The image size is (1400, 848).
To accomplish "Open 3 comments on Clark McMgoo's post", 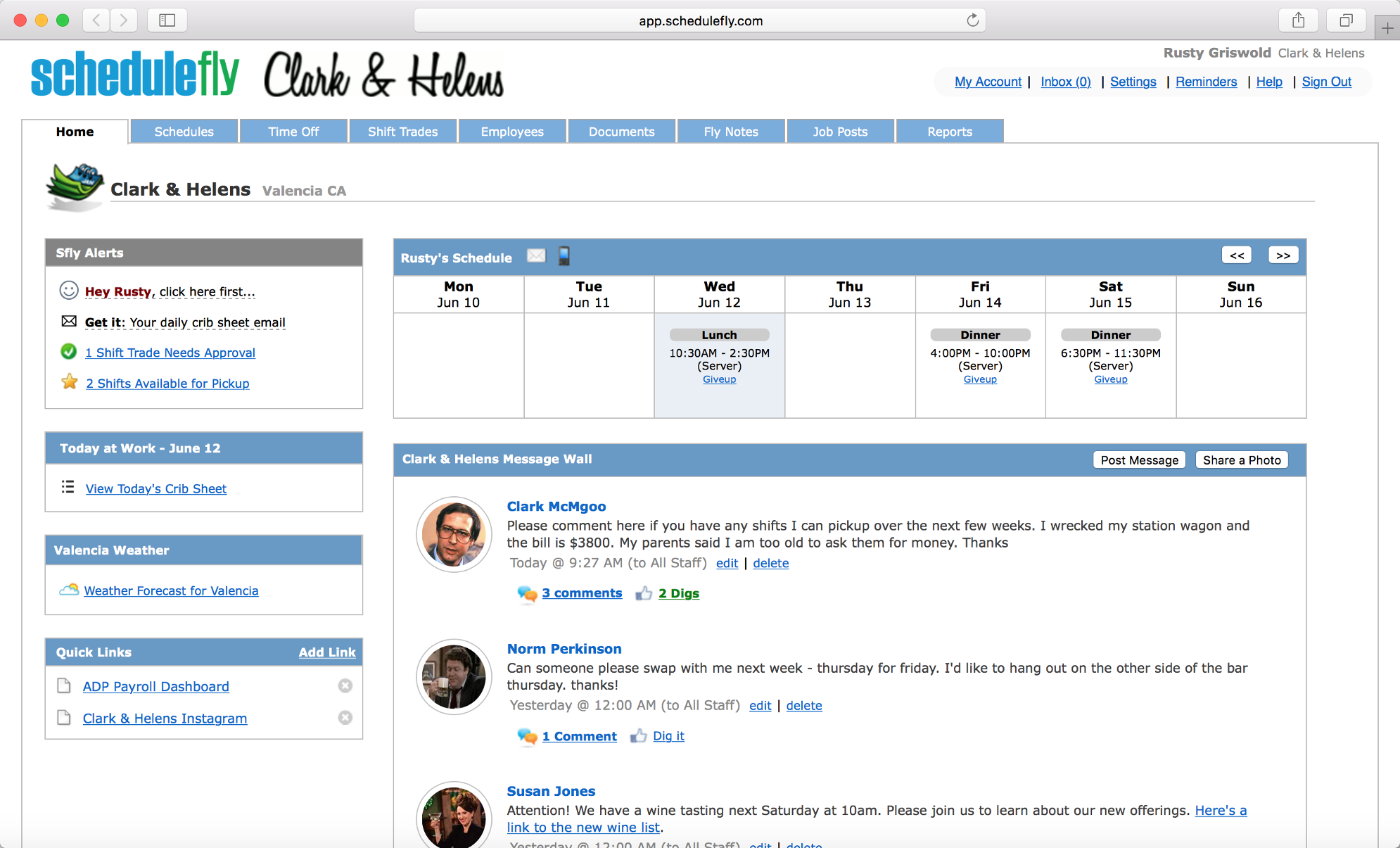I will (x=582, y=593).
